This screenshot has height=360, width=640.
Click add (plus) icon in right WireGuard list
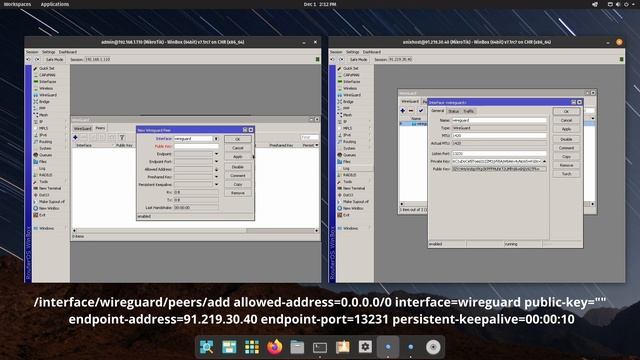(x=403, y=111)
